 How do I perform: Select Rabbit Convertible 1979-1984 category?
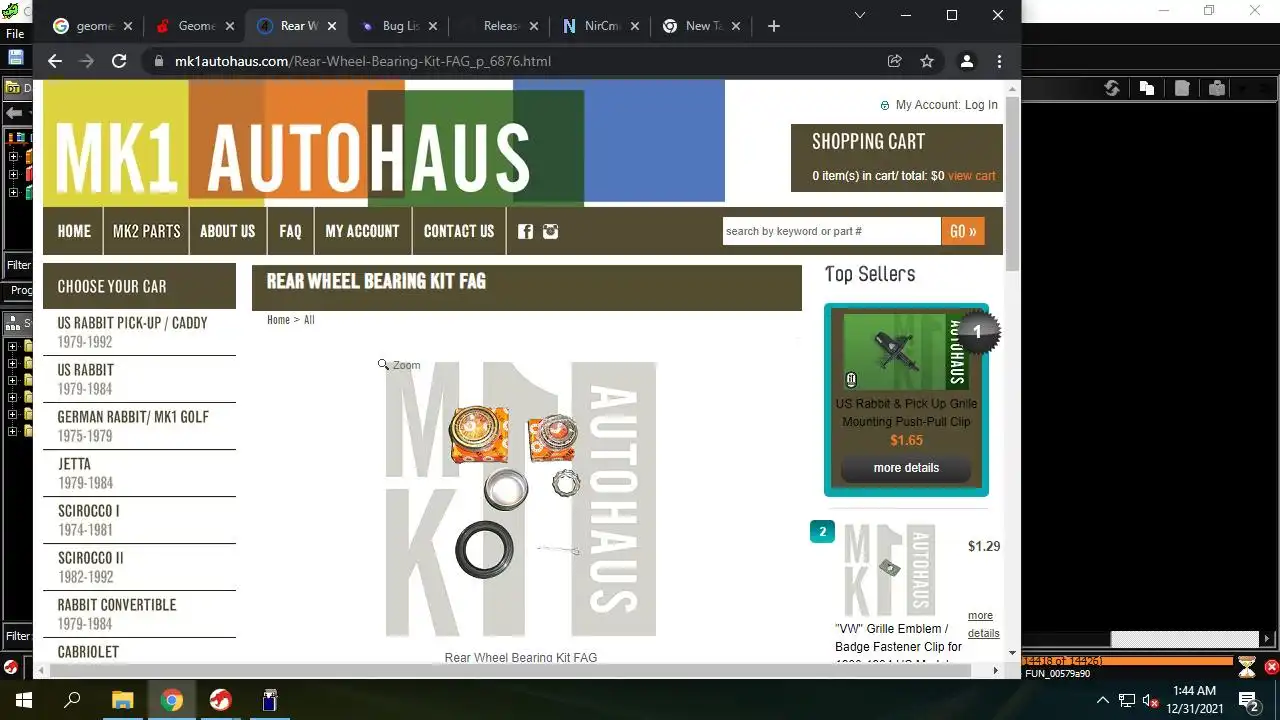click(139, 614)
